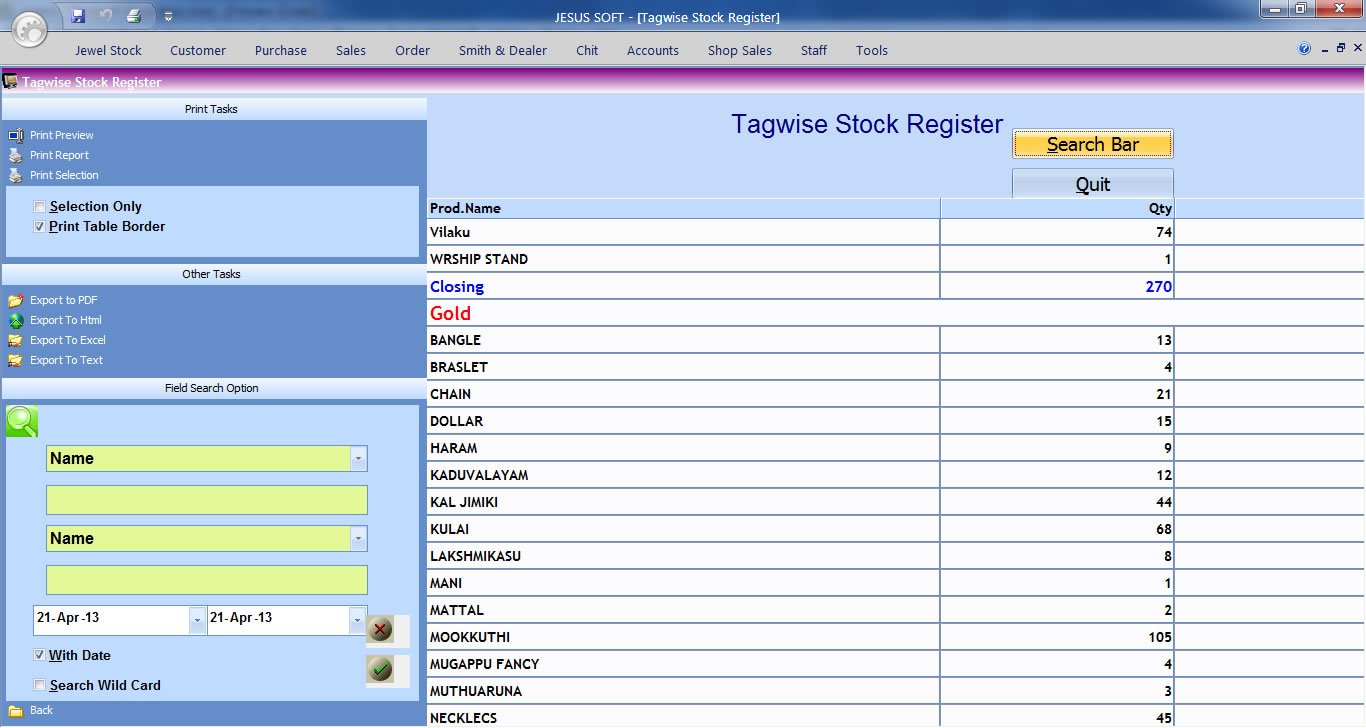
Task: Click the printer icon in quick access toolbar
Action: click(134, 16)
